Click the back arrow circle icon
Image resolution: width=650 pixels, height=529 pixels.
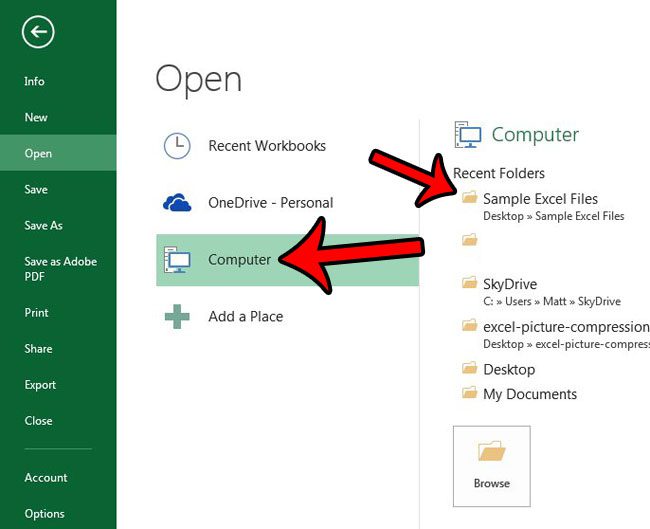tap(38, 33)
